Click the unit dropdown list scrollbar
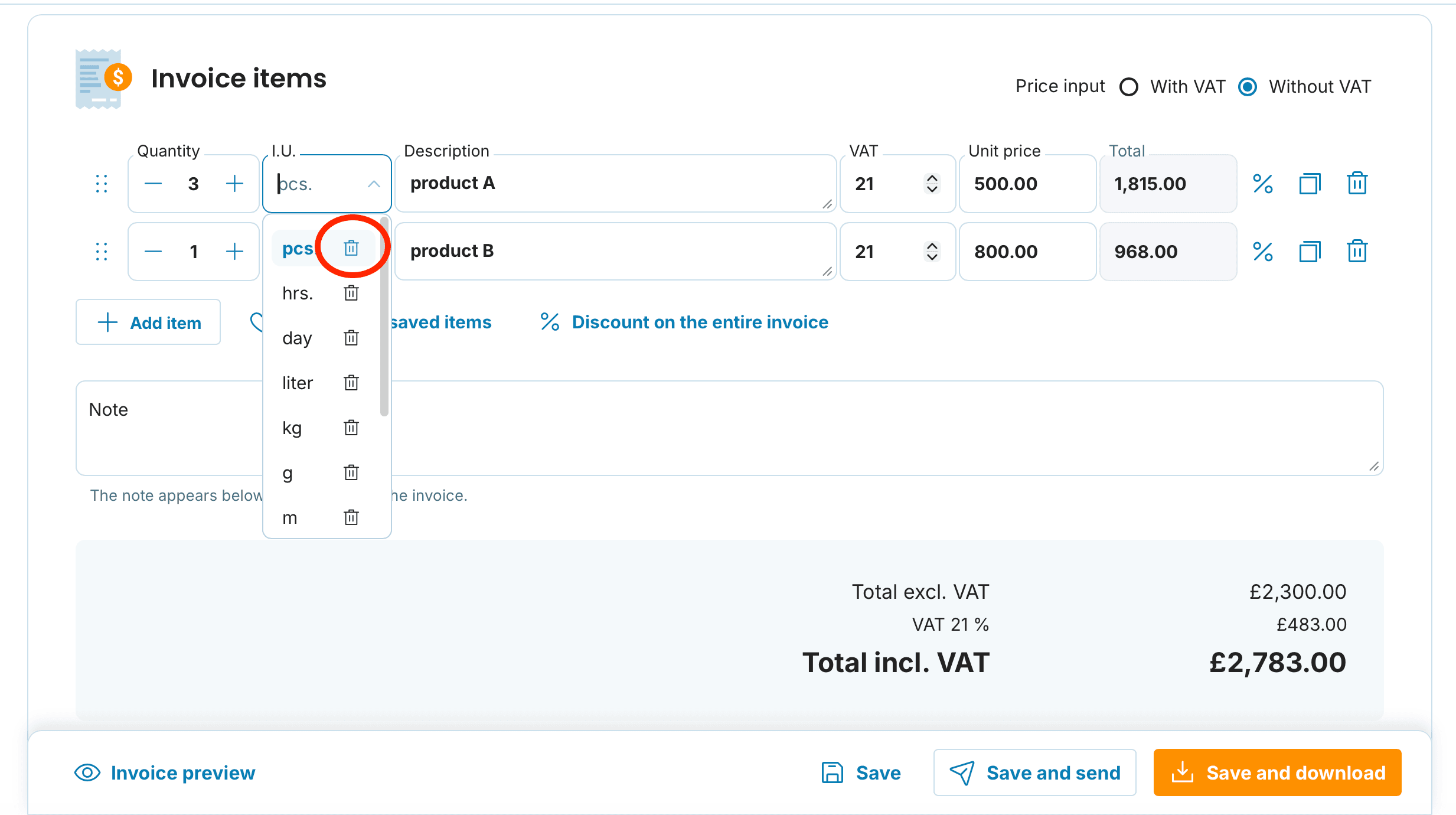1456x815 pixels. (x=384, y=317)
